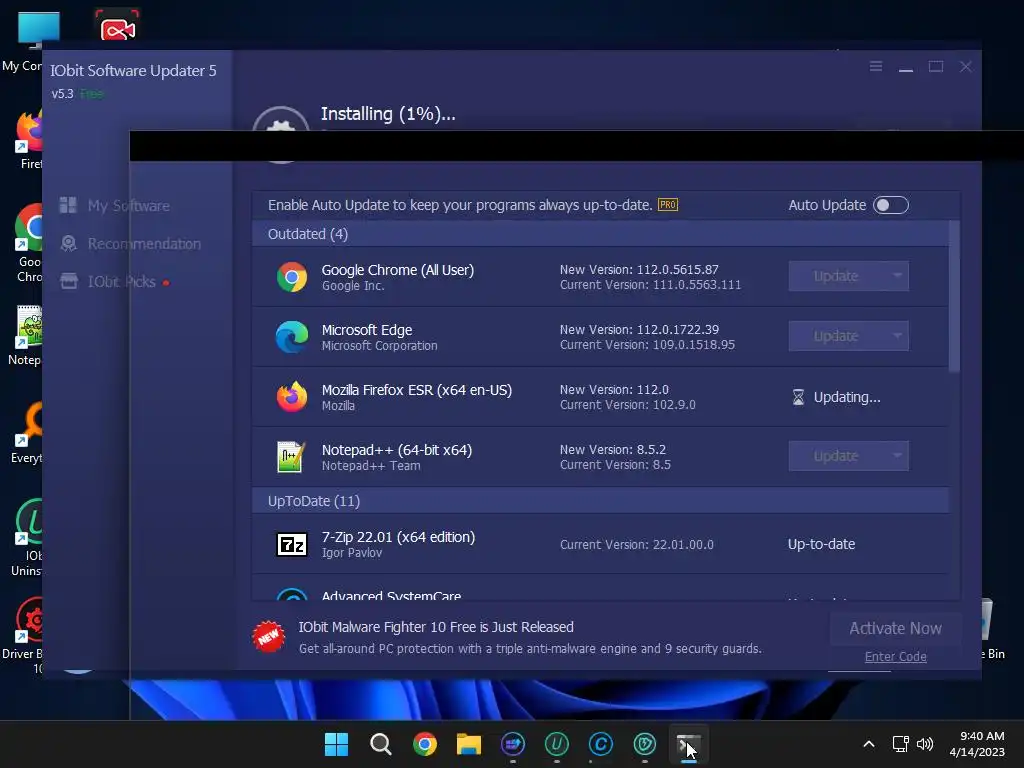Click the network tray icon
1024x768 pixels.
click(901, 744)
